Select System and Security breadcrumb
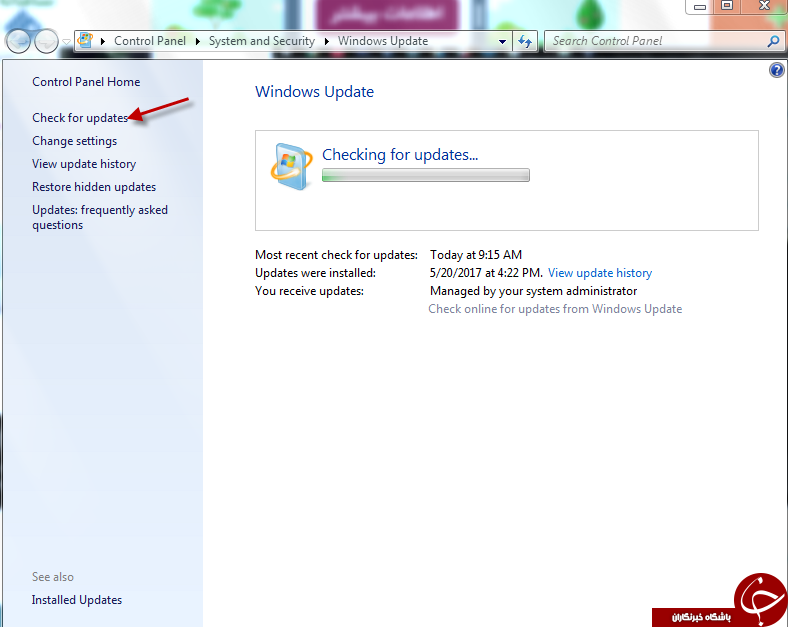 coord(262,41)
